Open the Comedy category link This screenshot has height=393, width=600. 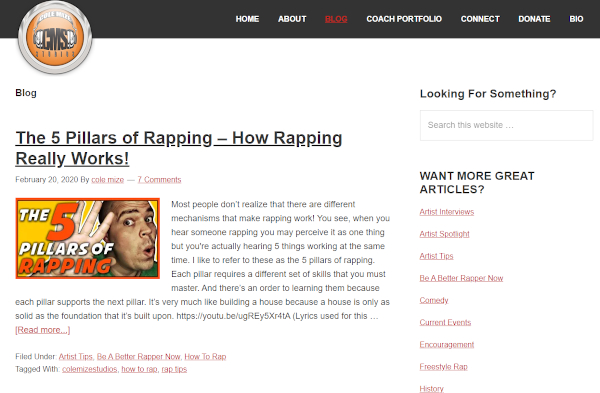pyautogui.click(x=434, y=300)
